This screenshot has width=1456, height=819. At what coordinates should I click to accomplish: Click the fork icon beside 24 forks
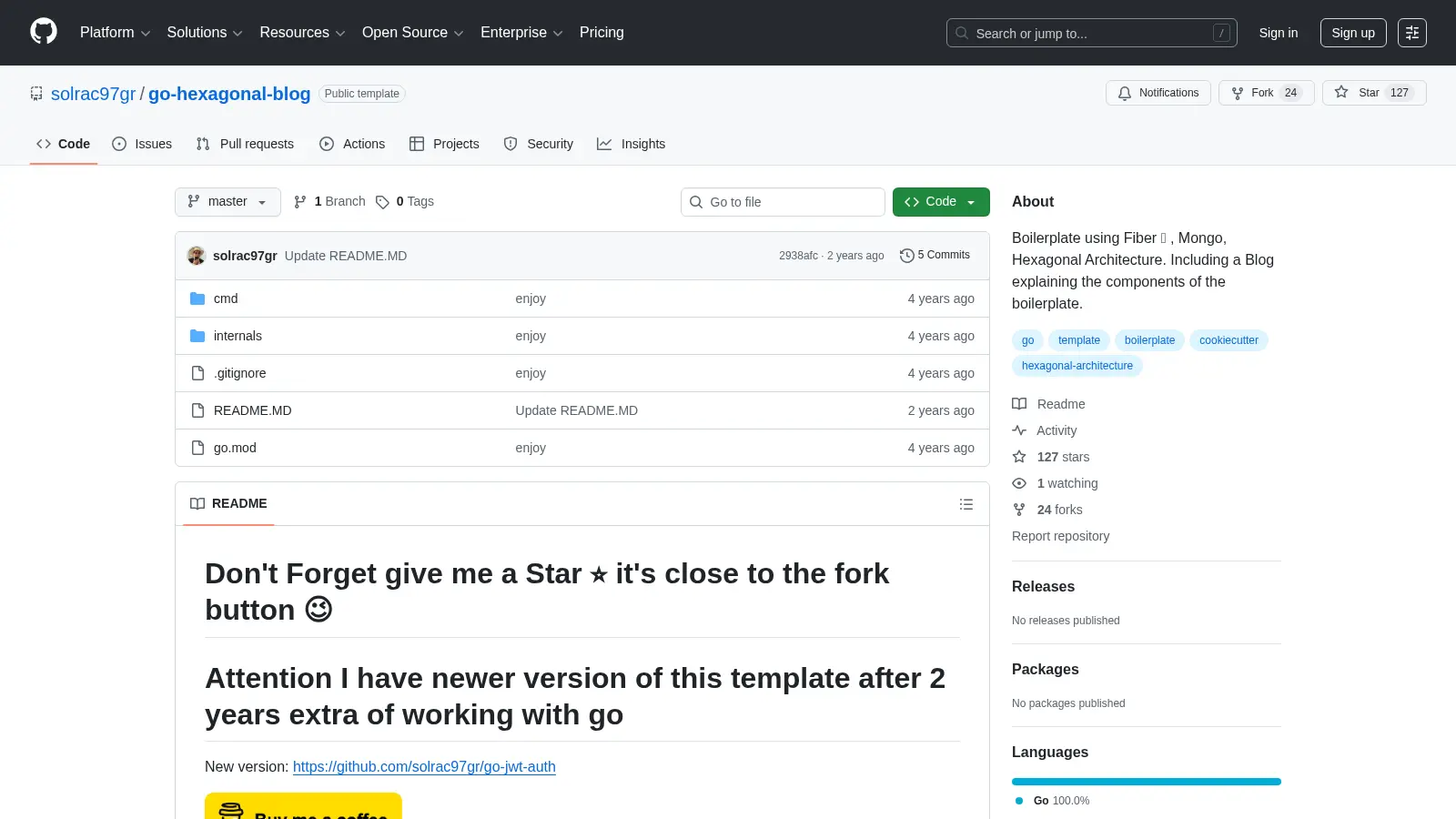coord(1019,510)
